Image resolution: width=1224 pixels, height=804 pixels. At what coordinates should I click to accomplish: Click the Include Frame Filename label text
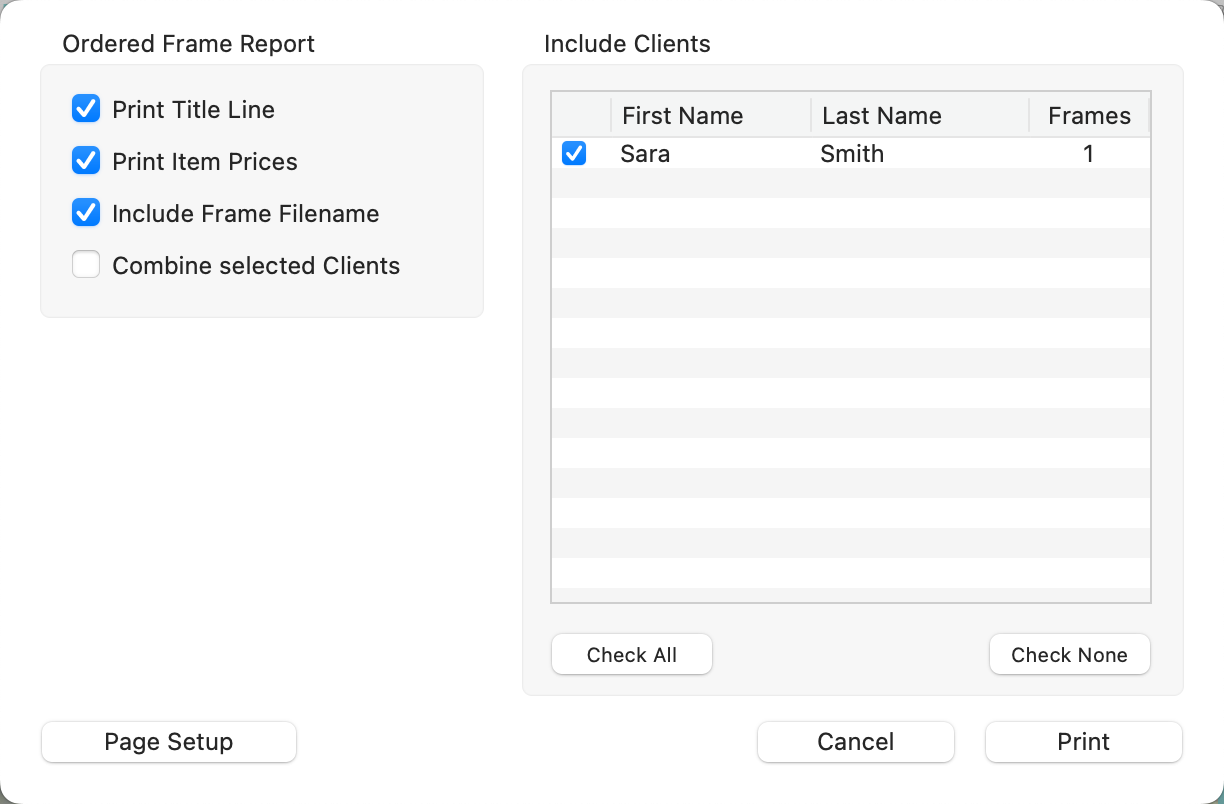245,214
